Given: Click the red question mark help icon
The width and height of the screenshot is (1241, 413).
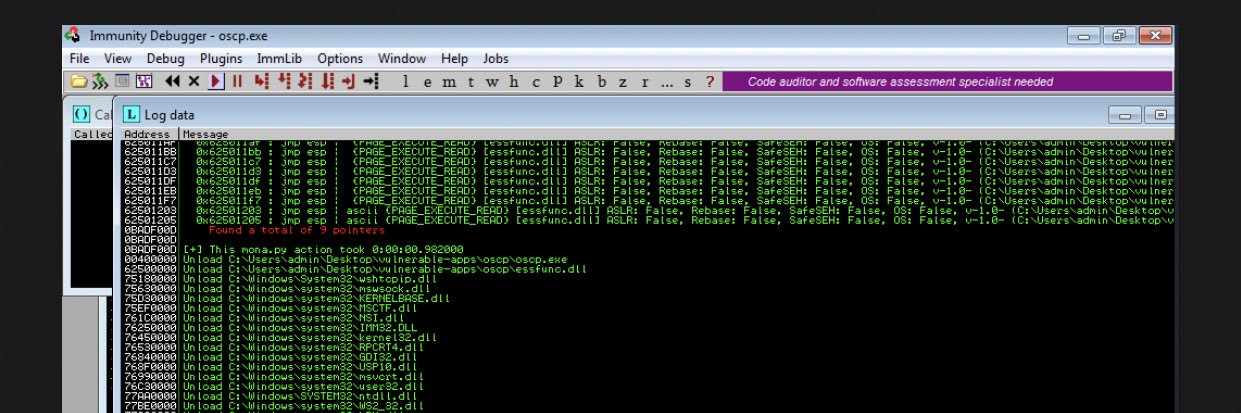Looking at the screenshot, I should point(710,82).
